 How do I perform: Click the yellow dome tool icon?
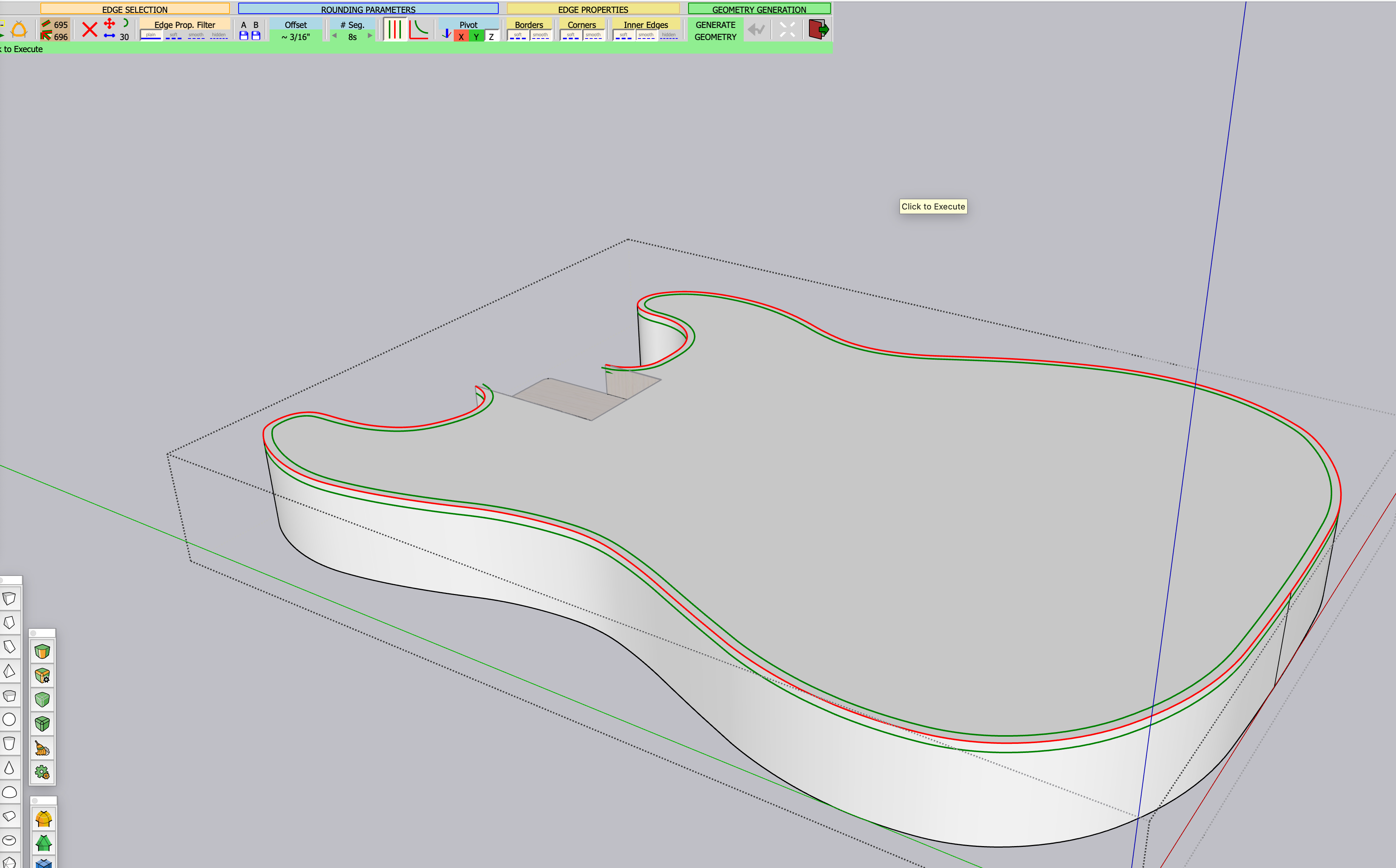pos(44,819)
